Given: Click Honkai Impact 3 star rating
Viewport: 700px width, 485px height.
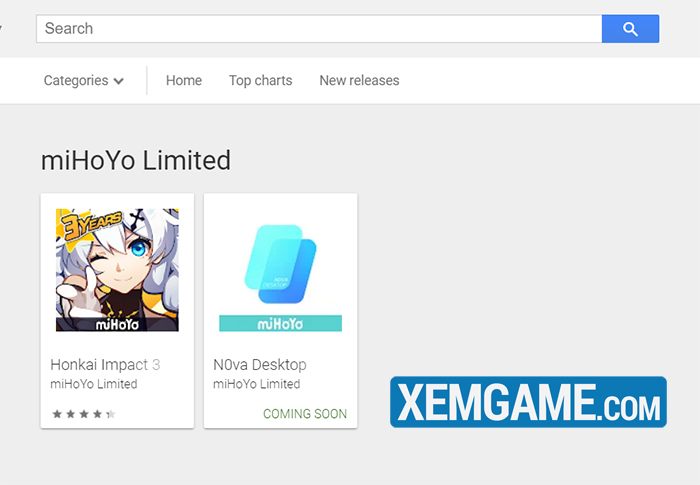Looking at the screenshot, I should [84, 414].
